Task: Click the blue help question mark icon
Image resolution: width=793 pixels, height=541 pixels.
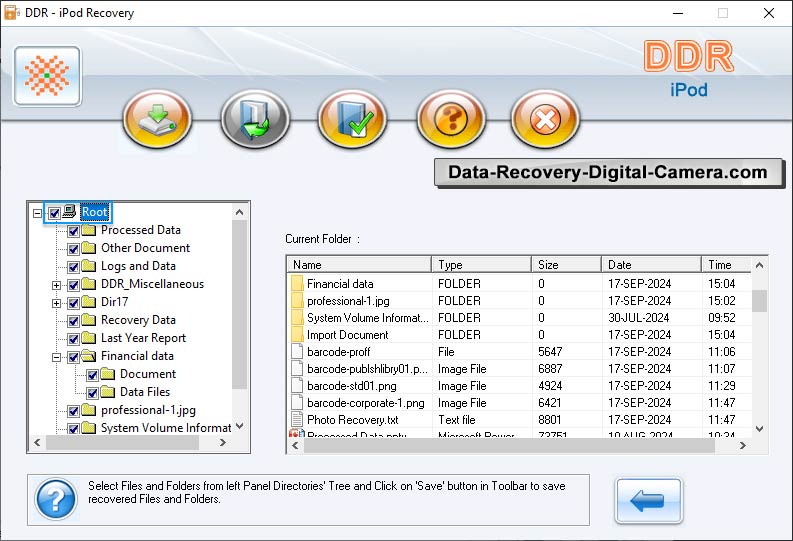Action: coord(56,499)
